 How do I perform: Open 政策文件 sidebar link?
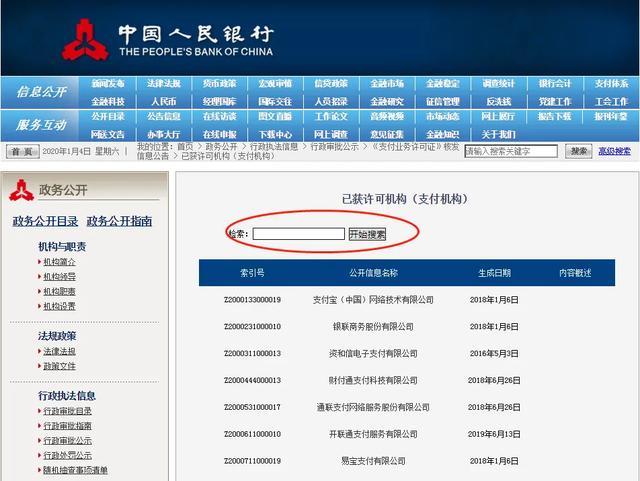(x=60, y=366)
